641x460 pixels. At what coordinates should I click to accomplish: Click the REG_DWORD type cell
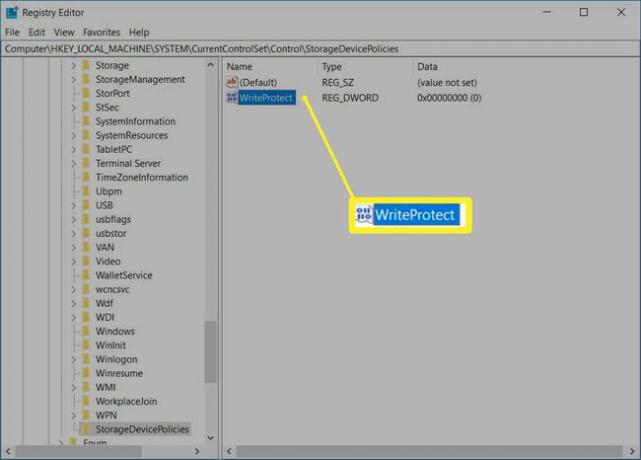coord(350,98)
